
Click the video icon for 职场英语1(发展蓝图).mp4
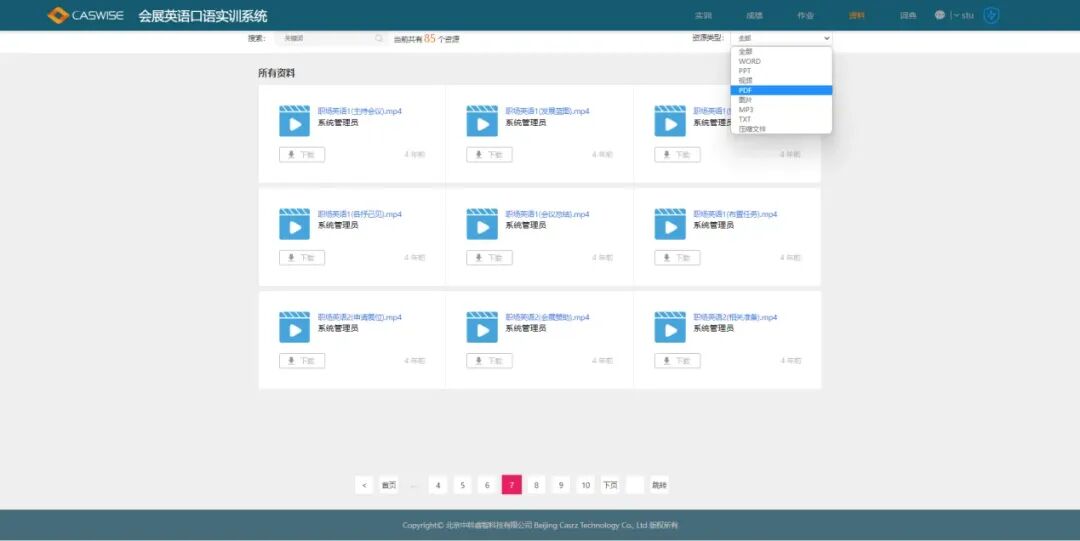point(482,120)
